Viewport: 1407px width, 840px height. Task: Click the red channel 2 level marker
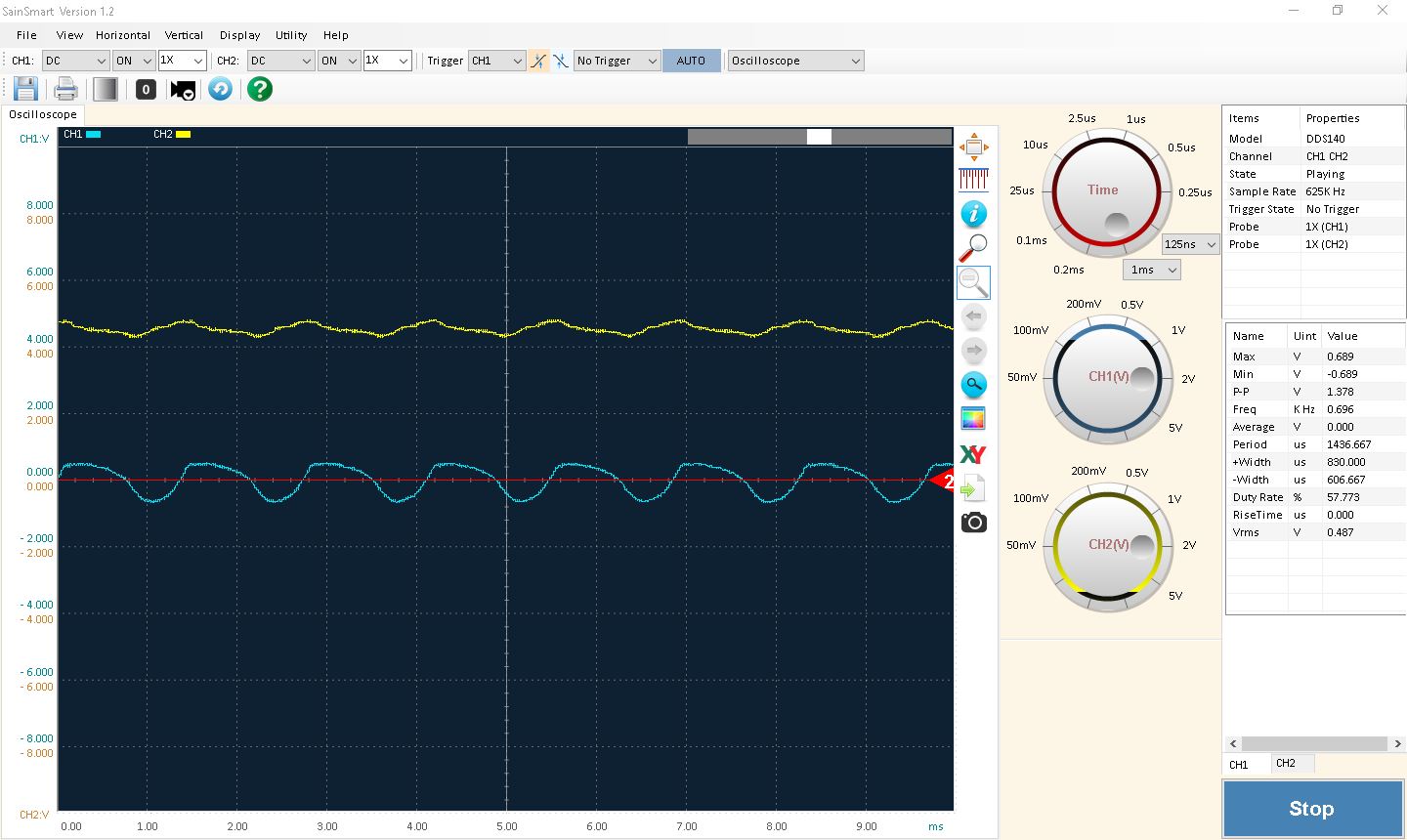pyautogui.click(x=942, y=482)
